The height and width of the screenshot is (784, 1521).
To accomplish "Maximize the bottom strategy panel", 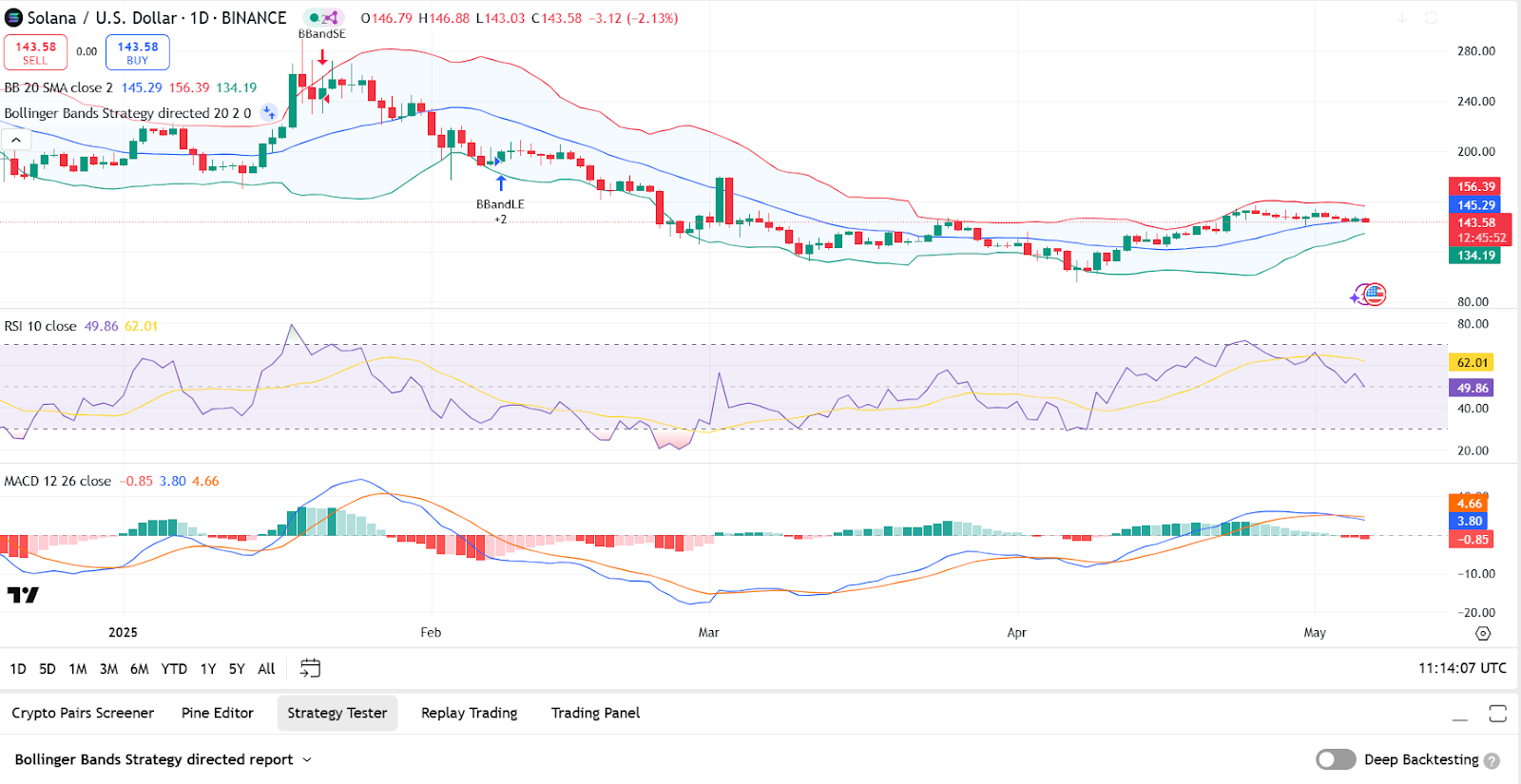I will 1498,714.
